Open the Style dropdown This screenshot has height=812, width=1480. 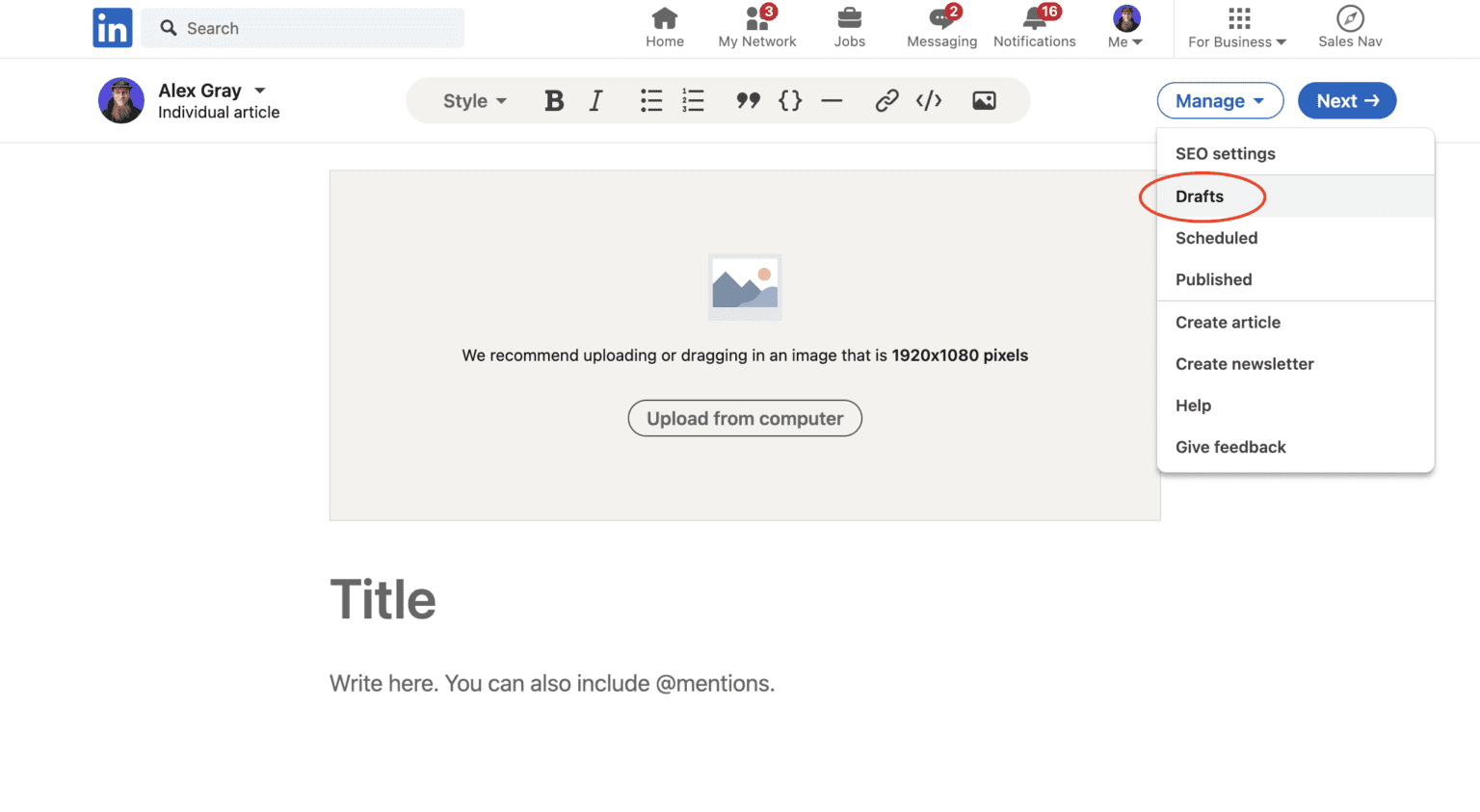(473, 100)
